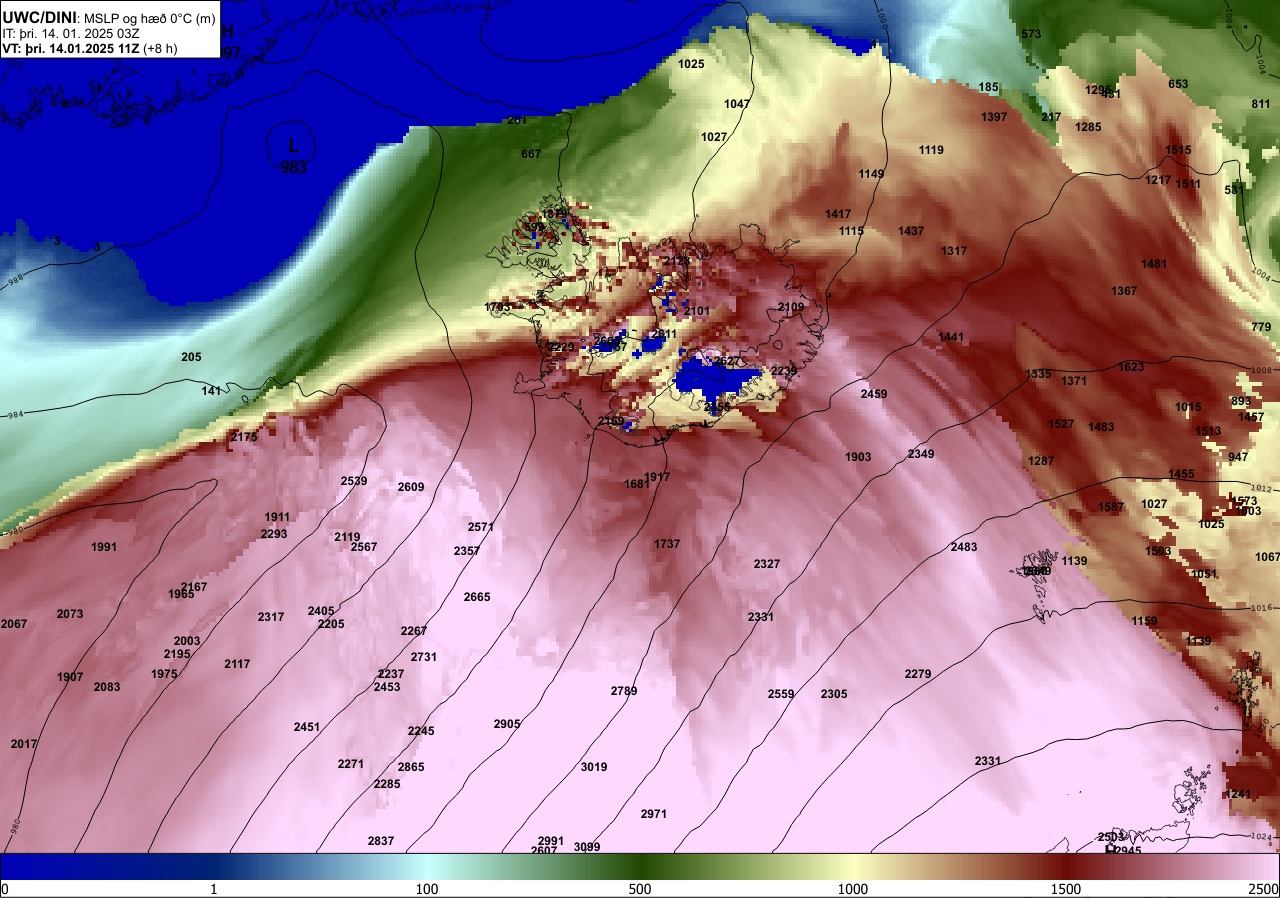Click the 2945 height value
Viewport: 1280px width, 898px height.
click(1128, 851)
